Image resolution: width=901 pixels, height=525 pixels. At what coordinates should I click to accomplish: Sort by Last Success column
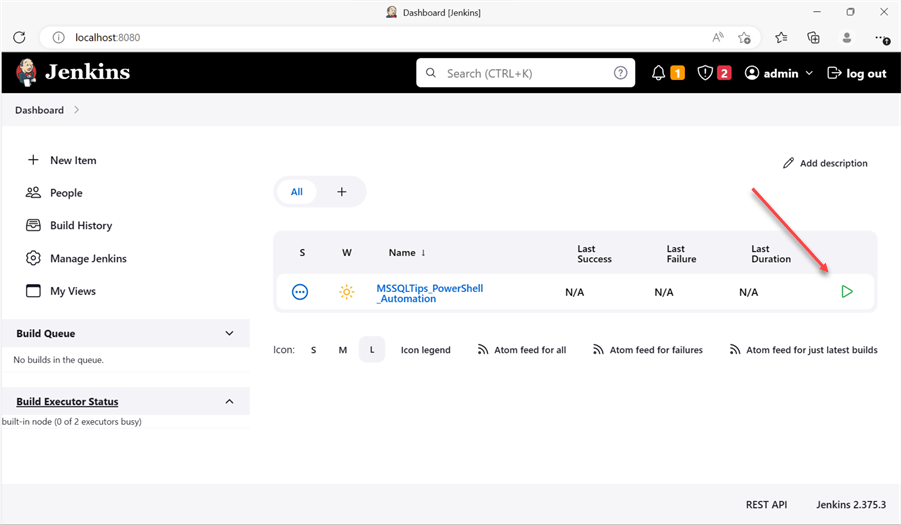[594, 254]
